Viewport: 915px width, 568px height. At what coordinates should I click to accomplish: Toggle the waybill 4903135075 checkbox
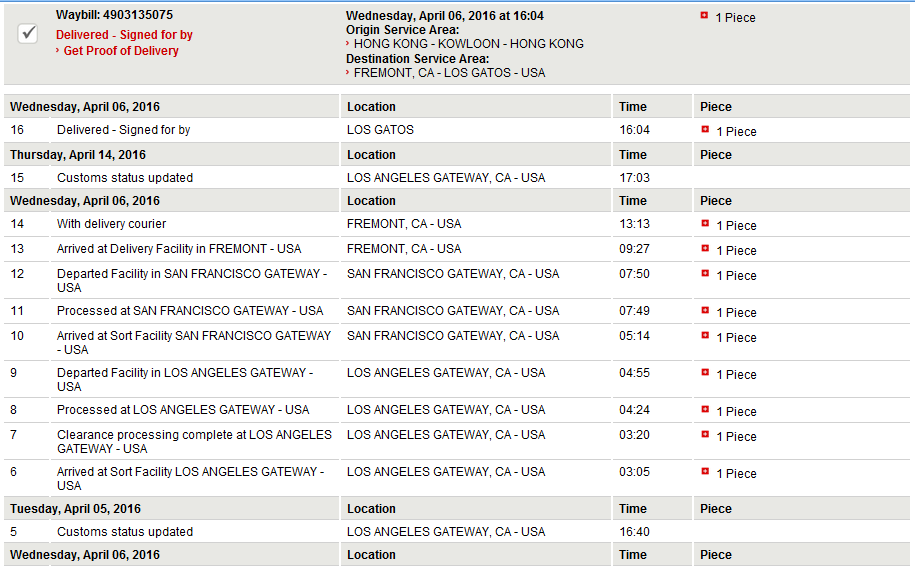pos(27,33)
